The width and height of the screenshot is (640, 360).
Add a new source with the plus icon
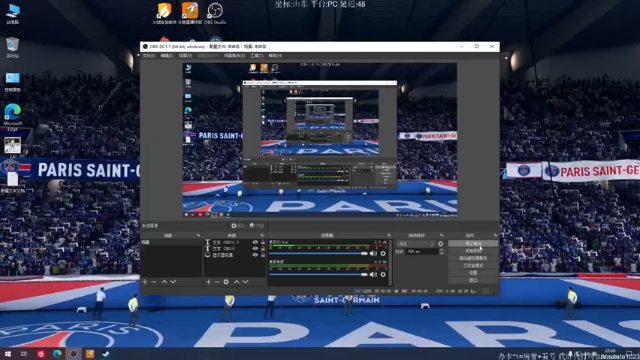tap(208, 282)
